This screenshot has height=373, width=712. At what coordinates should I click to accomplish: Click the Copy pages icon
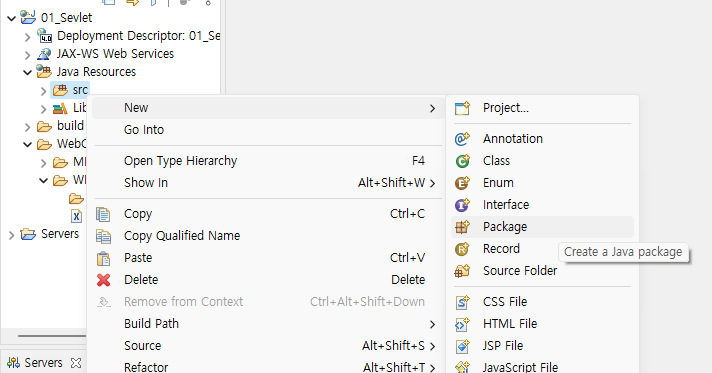104,214
